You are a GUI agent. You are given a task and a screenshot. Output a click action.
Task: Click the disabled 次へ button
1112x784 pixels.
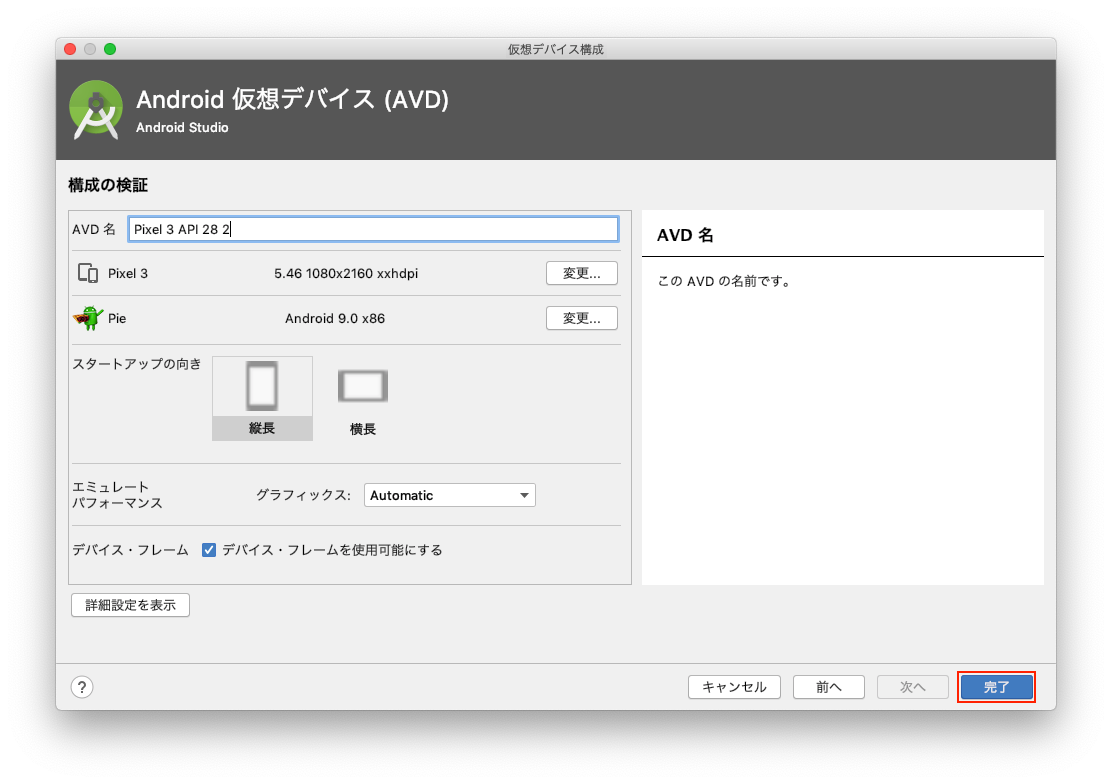[x=912, y=687]
